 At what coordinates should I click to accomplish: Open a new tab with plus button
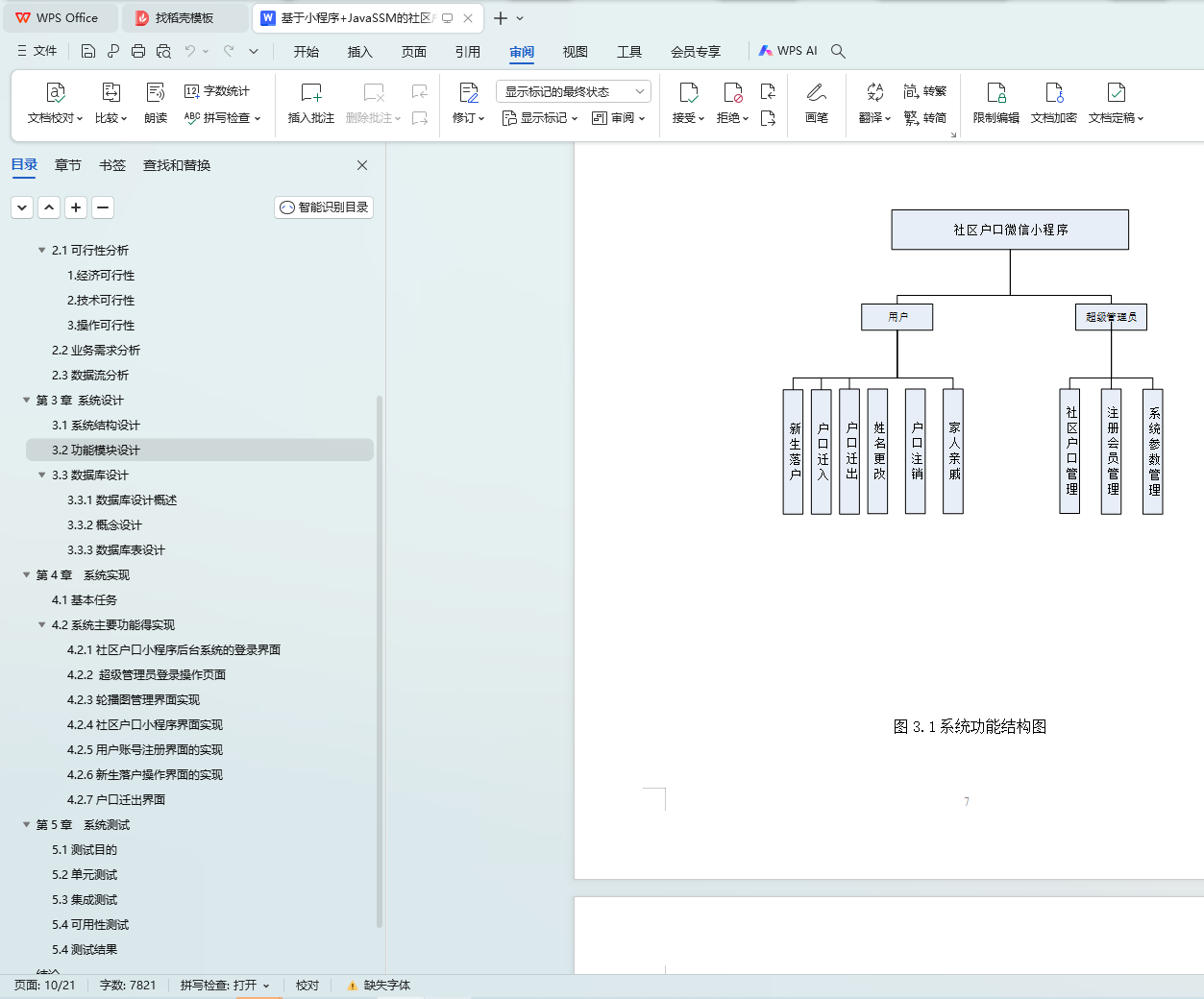(x=500, y=18)
